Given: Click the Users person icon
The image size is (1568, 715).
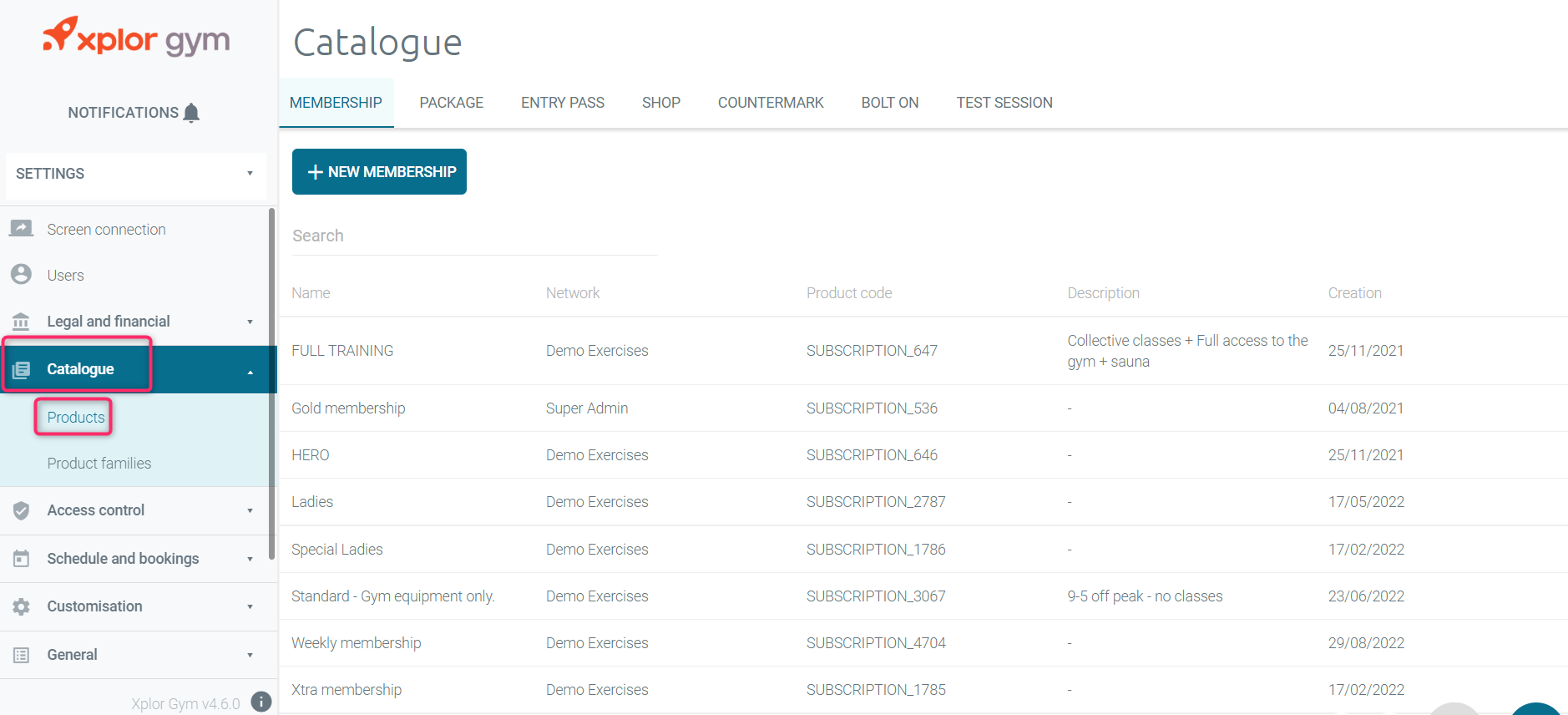Looking at the screenshot, I should pyautogui.click(x=21, y=275).
